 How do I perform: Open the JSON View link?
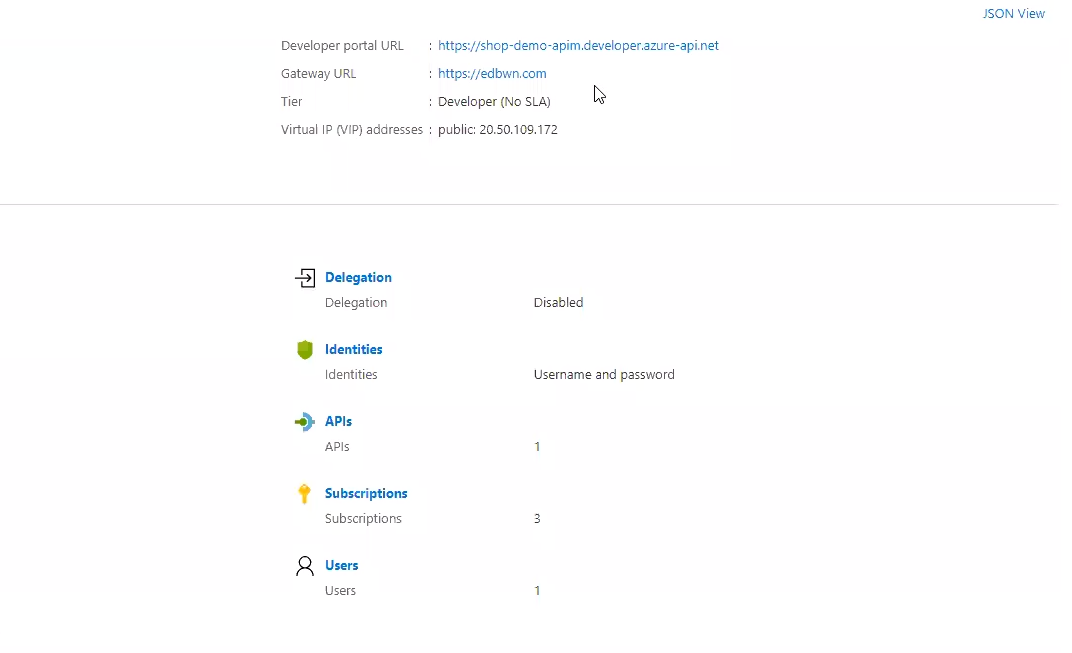click(1014, 14)
